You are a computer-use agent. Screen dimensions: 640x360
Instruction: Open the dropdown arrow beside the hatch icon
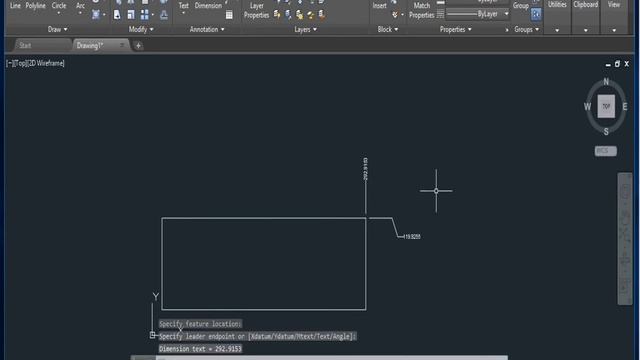tap(104, 15)
